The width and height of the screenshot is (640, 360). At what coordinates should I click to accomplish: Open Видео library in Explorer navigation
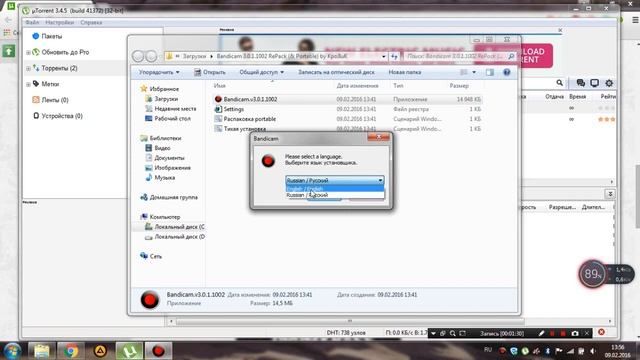click(x=162, y=148)
